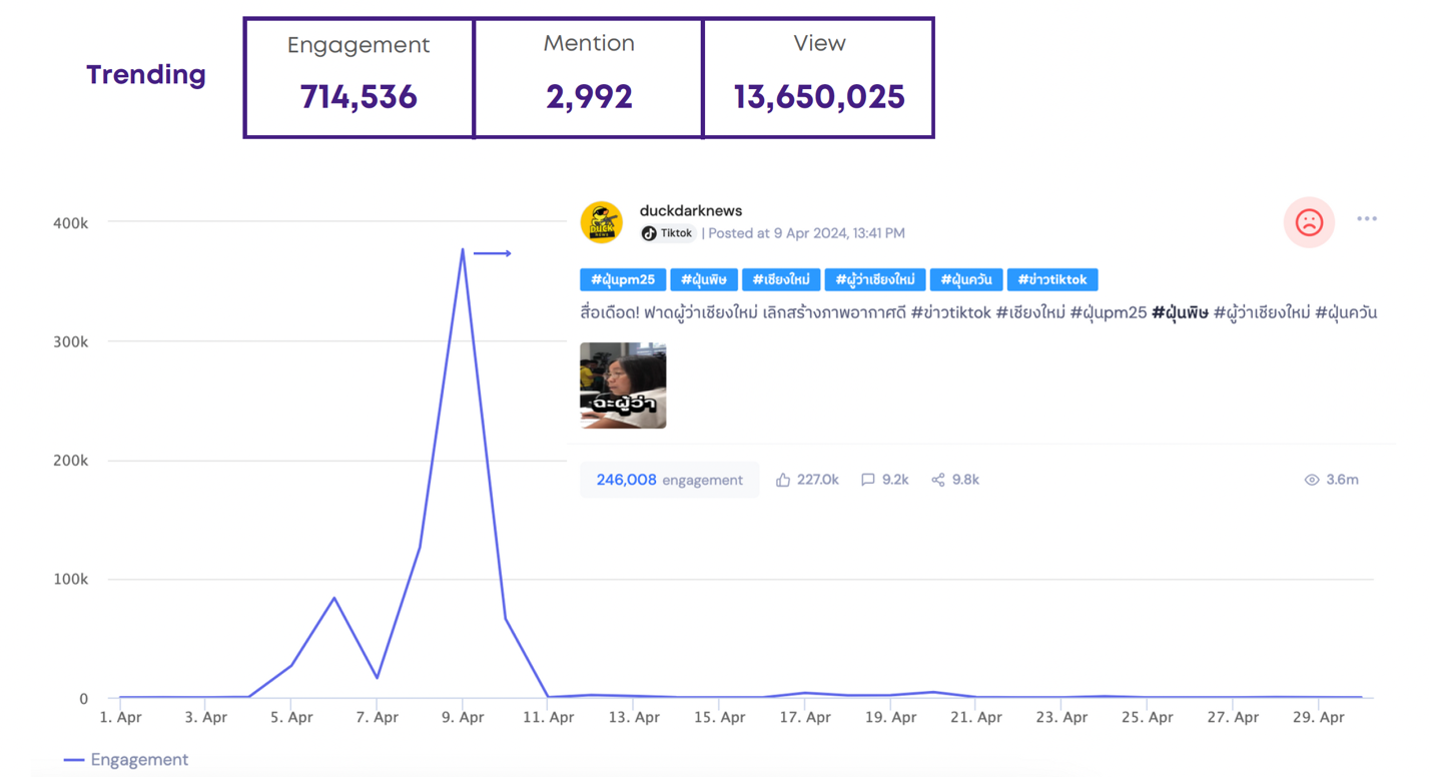Viewport: 1430px width, 782px height.
Task: Click the share icon showing 9.8k
Action: pos(938,480)
